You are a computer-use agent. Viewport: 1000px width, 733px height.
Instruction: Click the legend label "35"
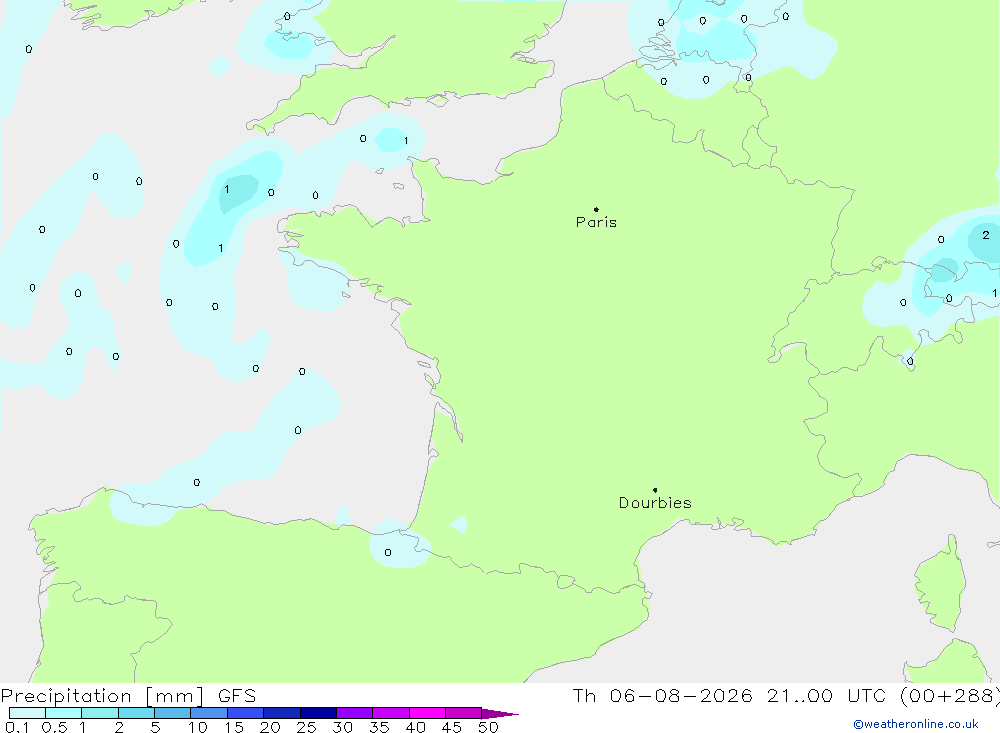click(x=379, y=727)
